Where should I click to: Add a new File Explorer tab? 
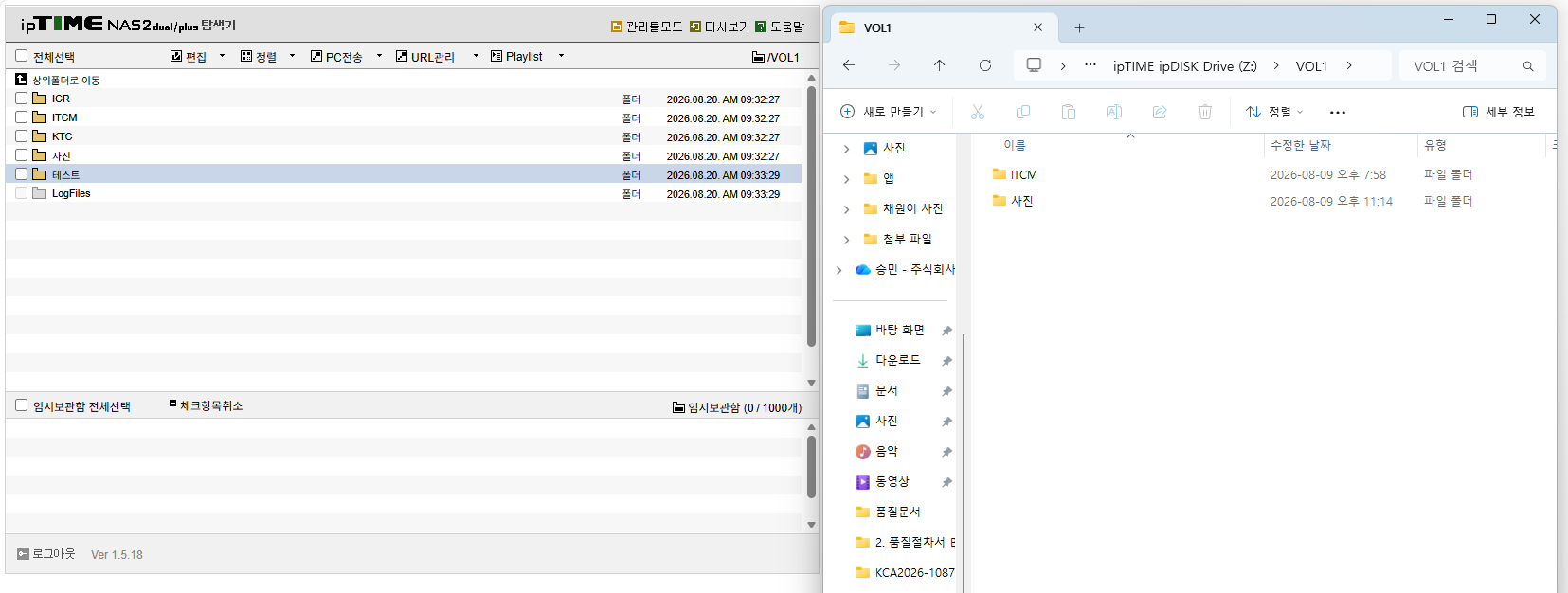point(1079,27)
